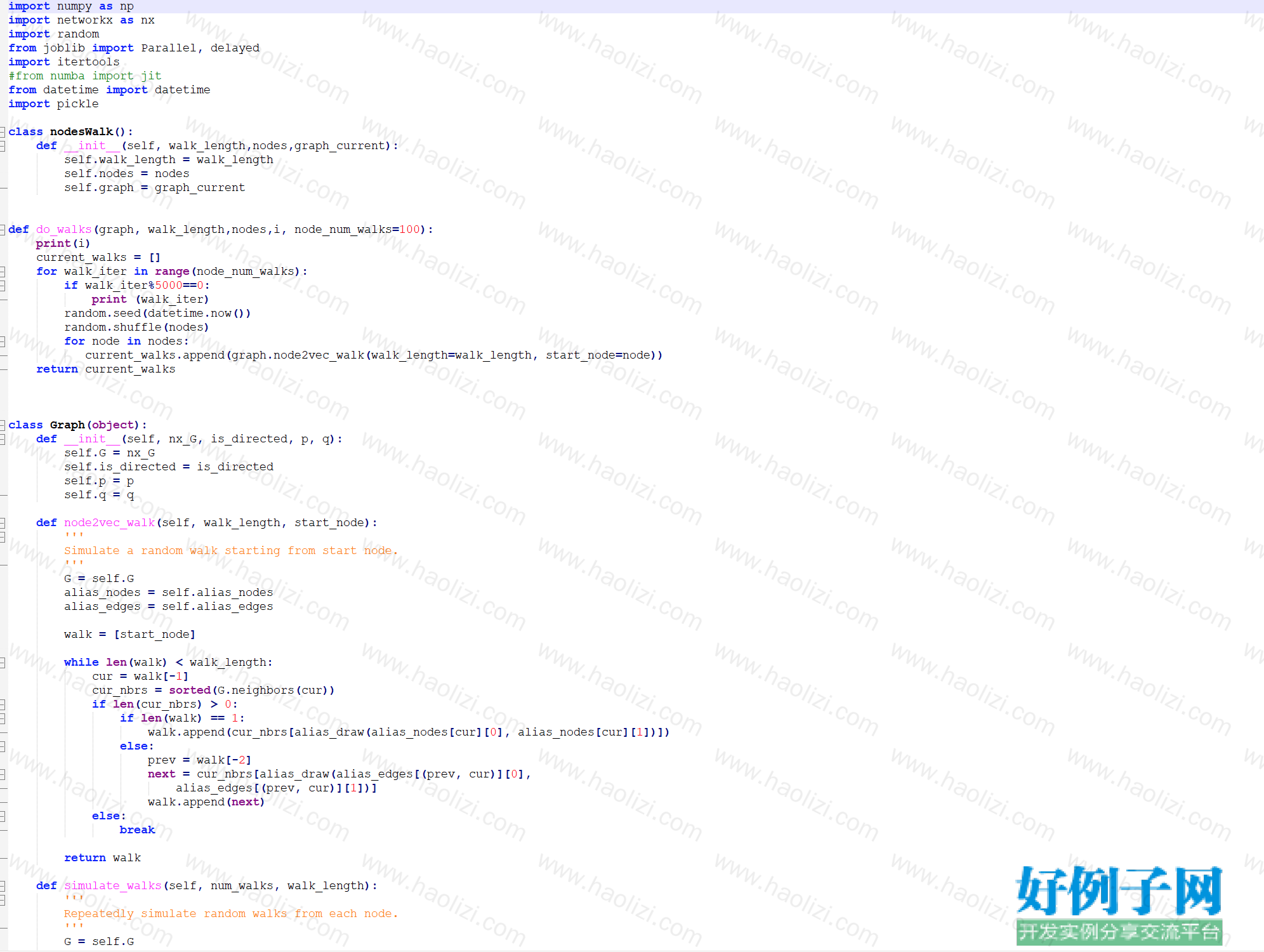The image size is (1264, 952).
Task: Collapse __init__ fold with nx_G, is_directed parameters
Action: (3, 439)
